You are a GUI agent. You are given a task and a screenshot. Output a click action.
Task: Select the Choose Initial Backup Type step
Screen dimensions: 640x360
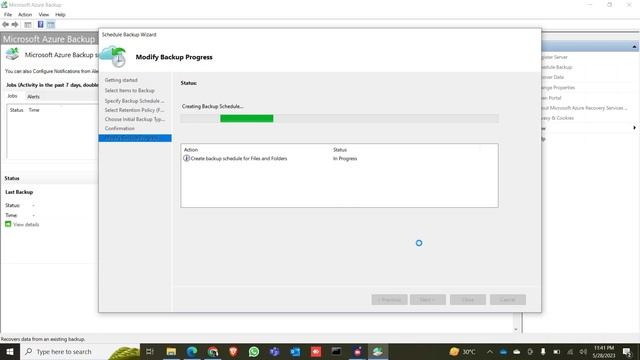(x=135, y=120)
